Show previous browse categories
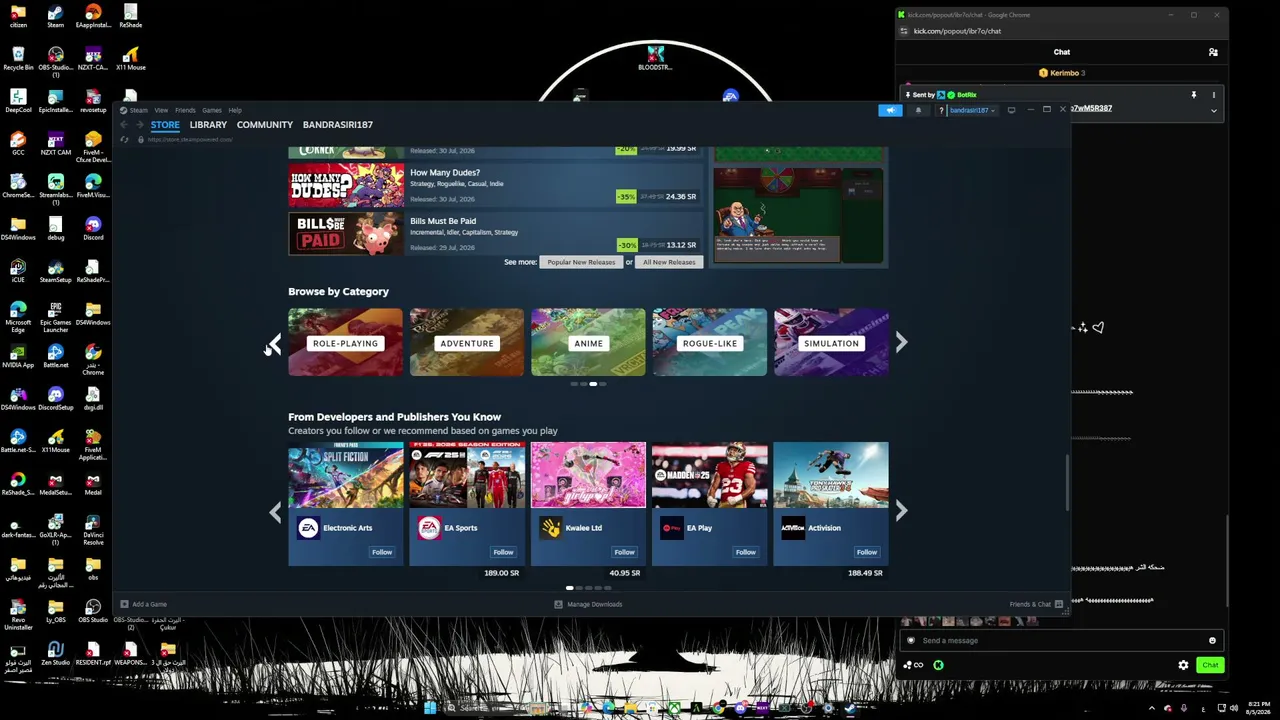The width and height of the screenshot is (1280, 720). (x=275, y=343)
